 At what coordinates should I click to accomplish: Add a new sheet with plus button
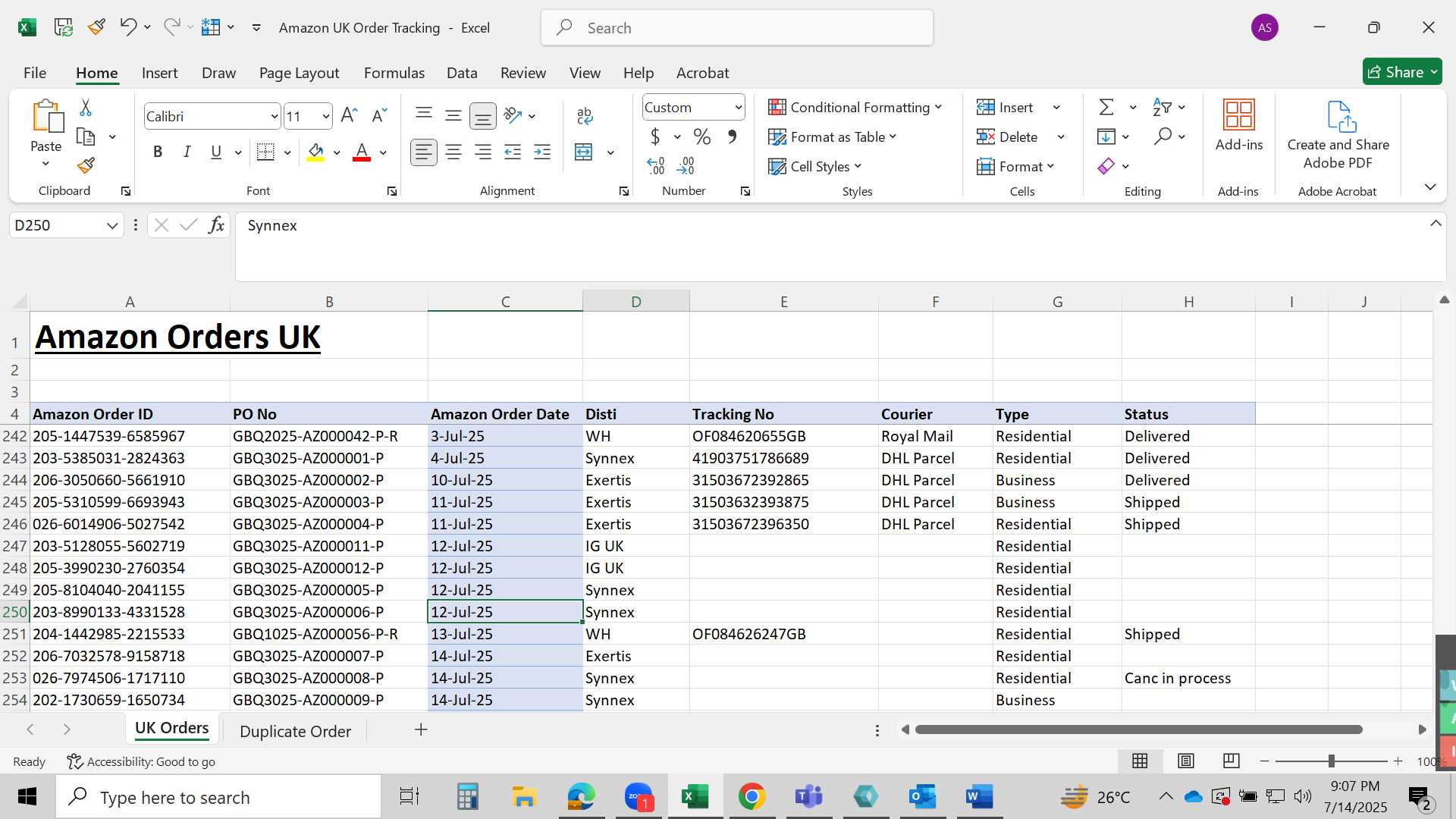[x=421, y=730]
